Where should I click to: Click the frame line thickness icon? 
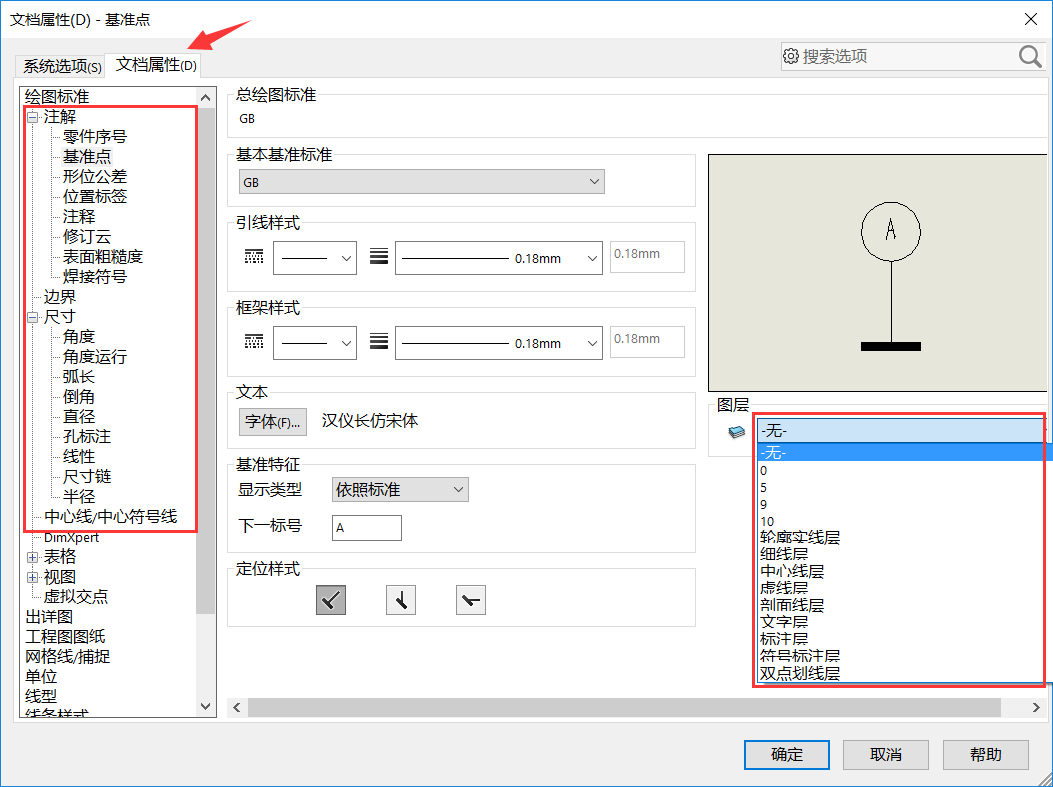[x=379, y=342]
